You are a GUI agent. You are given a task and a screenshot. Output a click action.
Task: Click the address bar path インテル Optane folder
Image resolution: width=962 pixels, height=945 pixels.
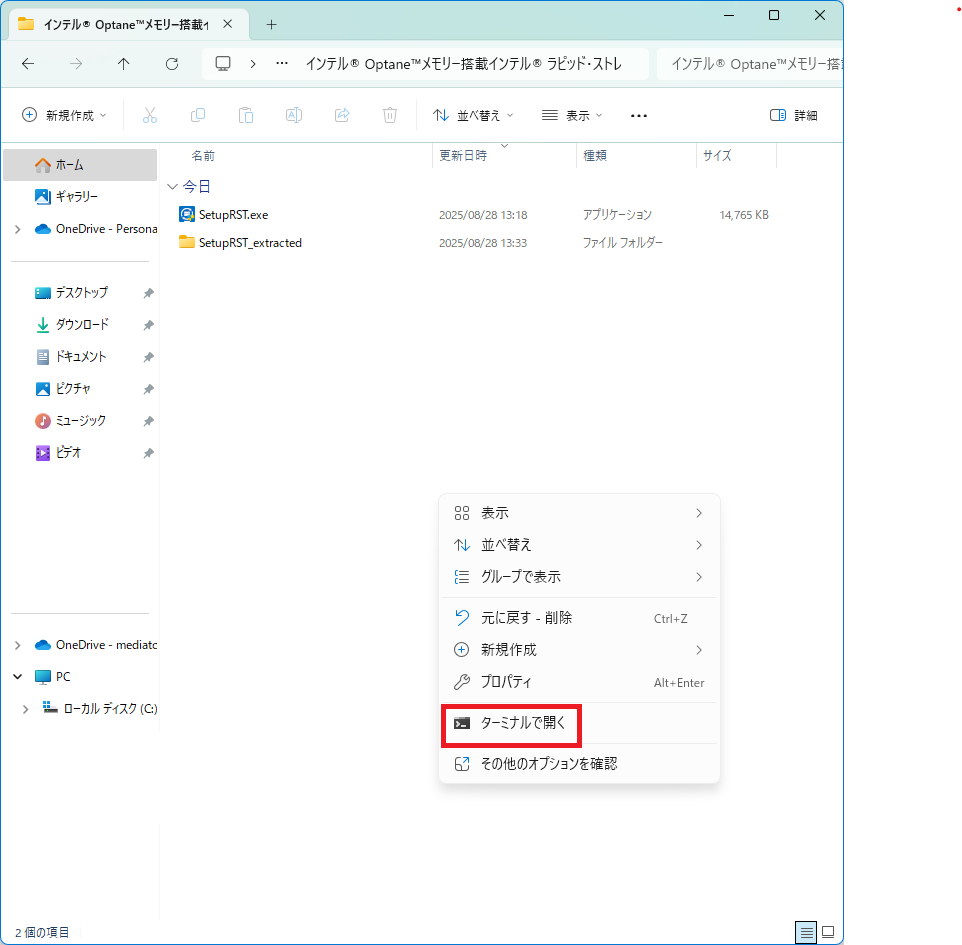click(464, 64)
